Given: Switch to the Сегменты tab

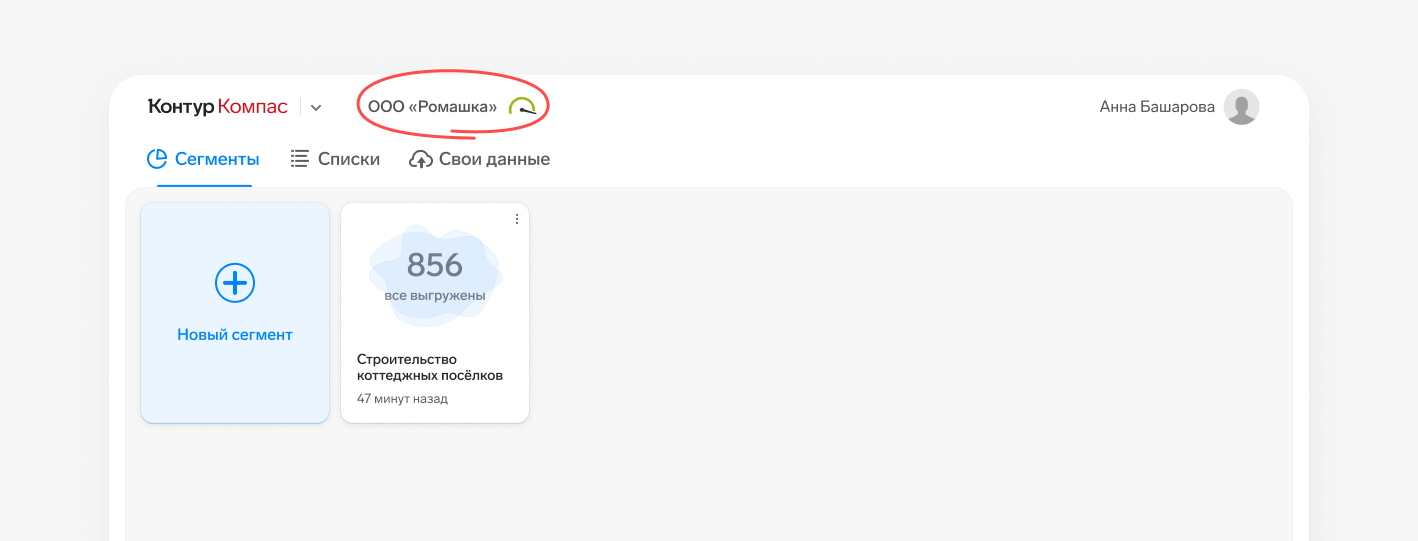Looking at the screenshot, I should click(204, 159).
